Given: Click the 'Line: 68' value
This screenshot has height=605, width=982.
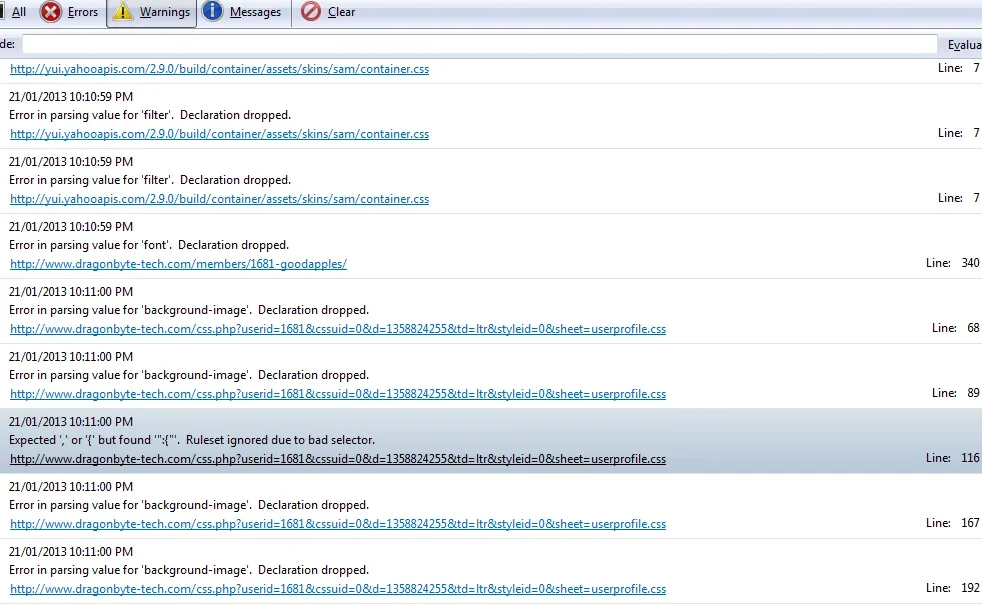Looking at the screenshot, I should 956,328.
